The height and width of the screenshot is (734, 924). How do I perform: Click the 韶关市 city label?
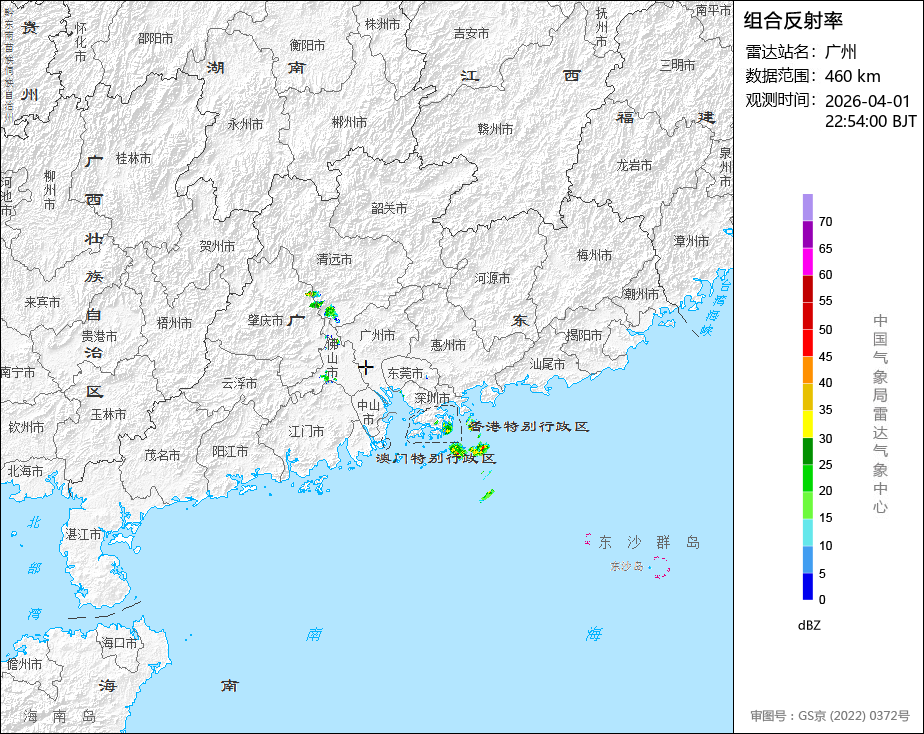pyautogui.click(x=389, y=208)
